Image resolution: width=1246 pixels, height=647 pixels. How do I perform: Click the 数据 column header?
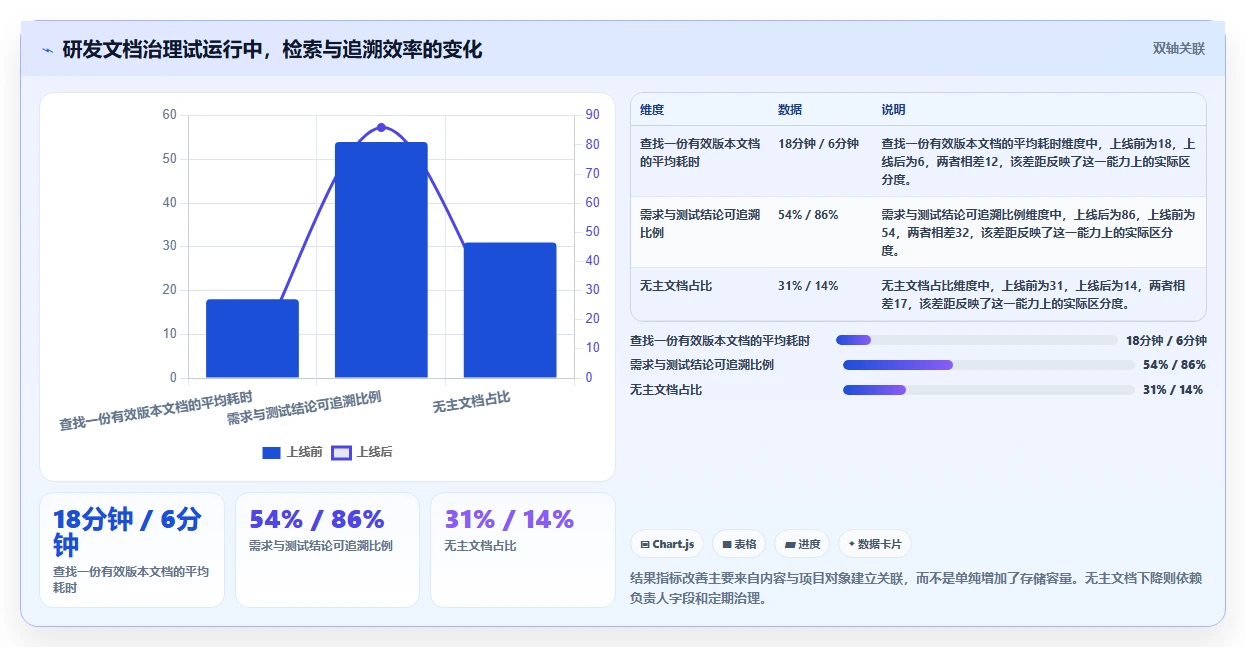790,110
